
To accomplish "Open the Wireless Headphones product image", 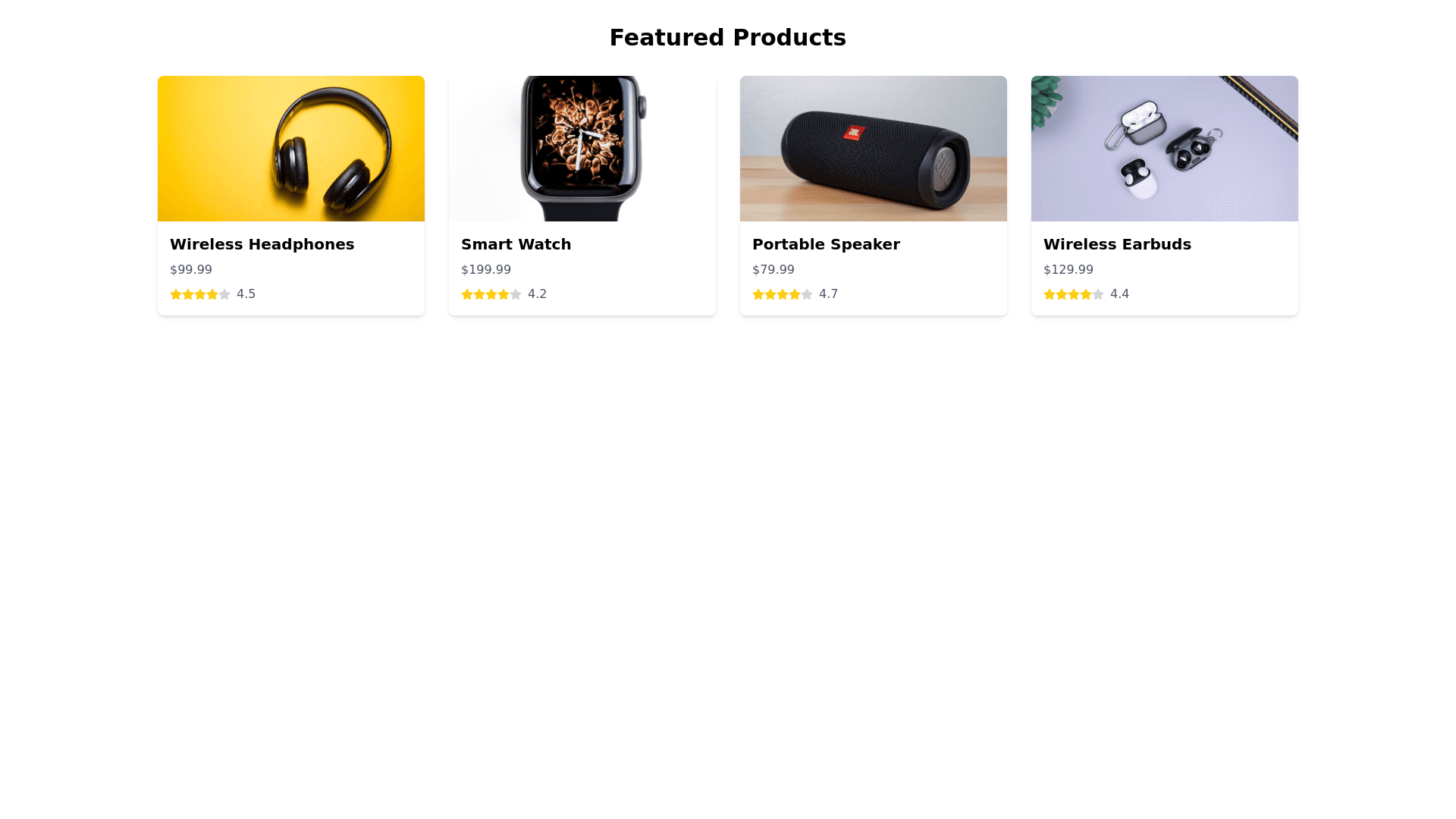I will 291,149.
